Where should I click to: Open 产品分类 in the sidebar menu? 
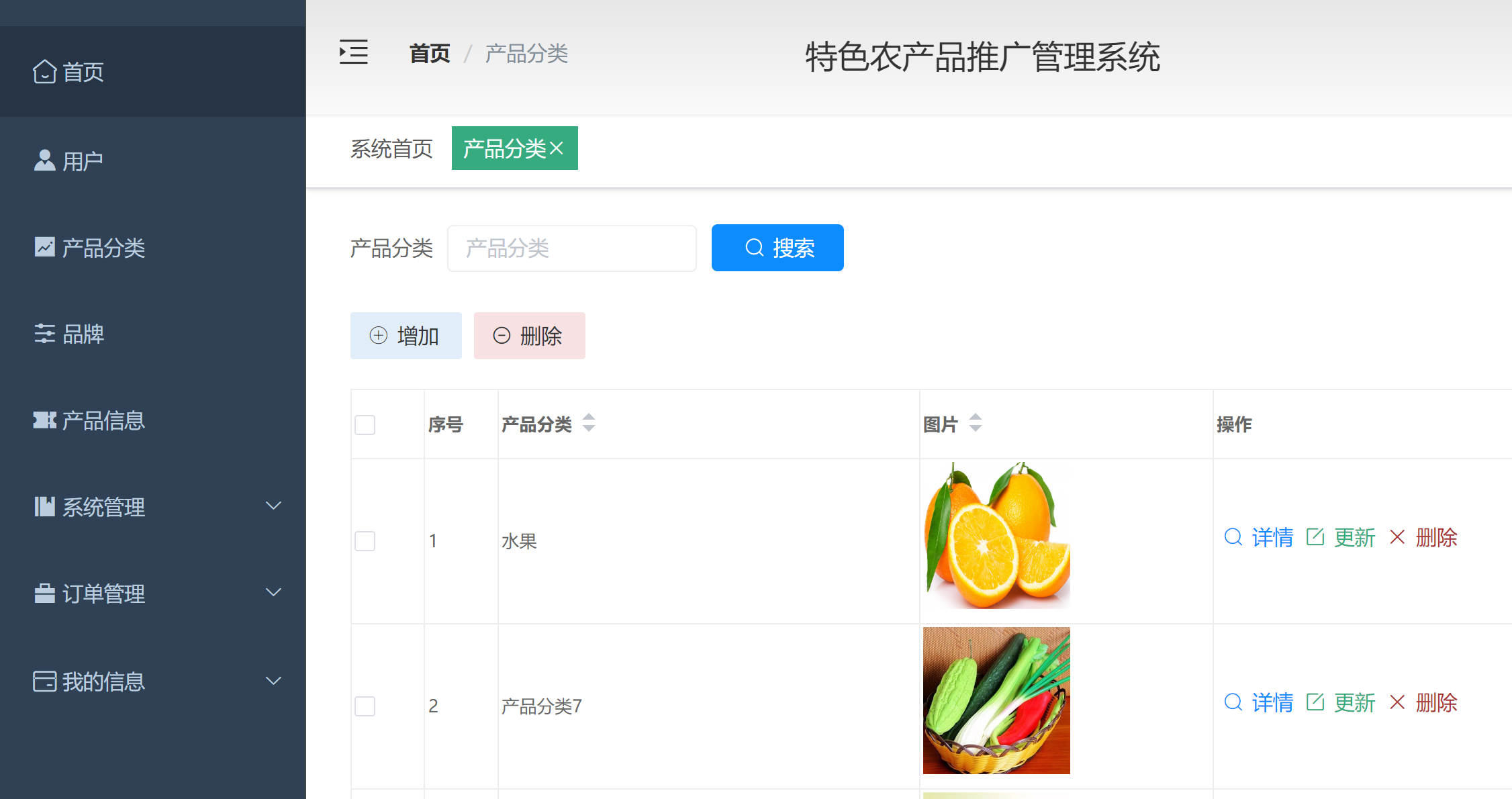(153, 247)
